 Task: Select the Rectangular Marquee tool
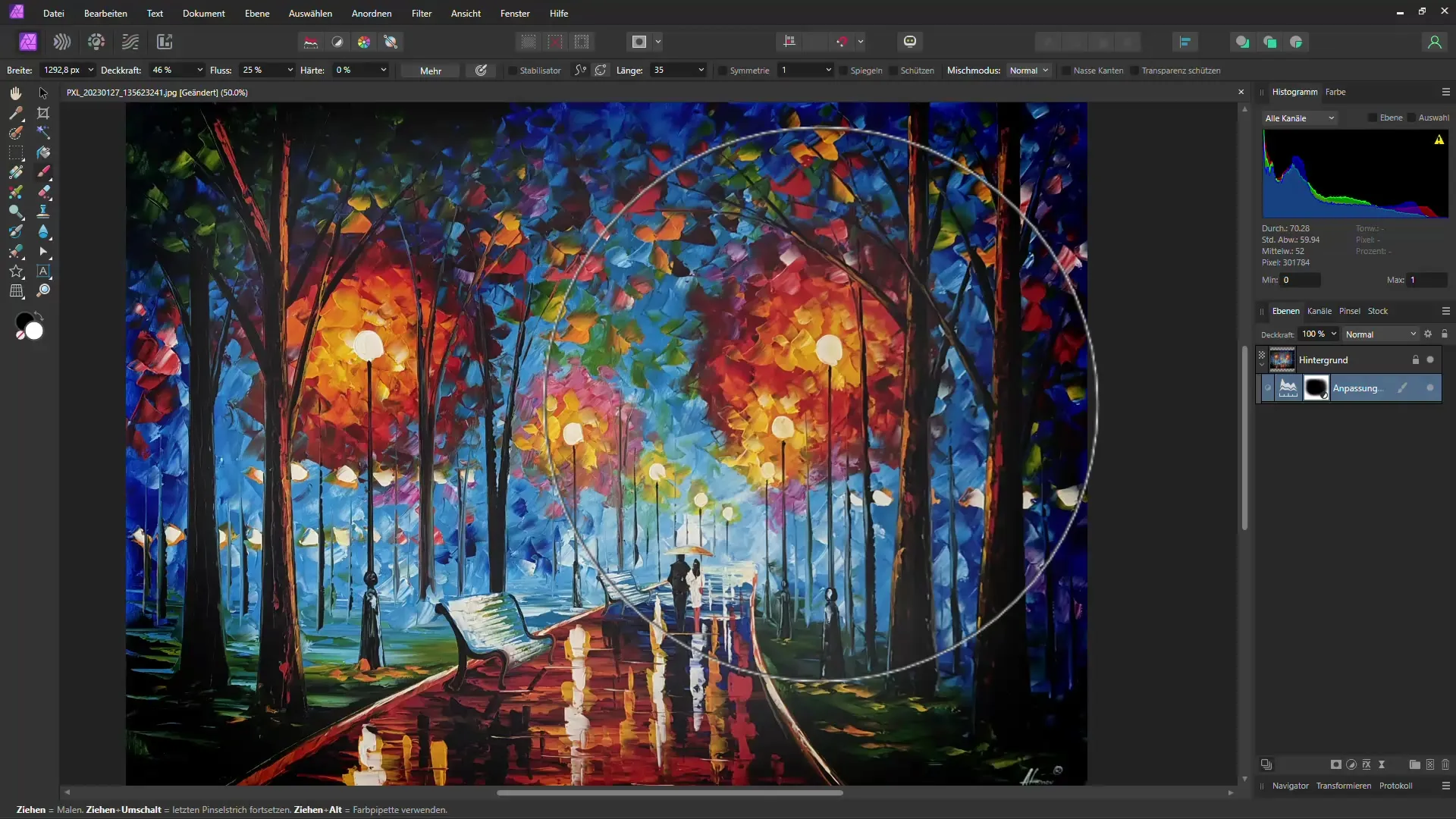point(15,152)
